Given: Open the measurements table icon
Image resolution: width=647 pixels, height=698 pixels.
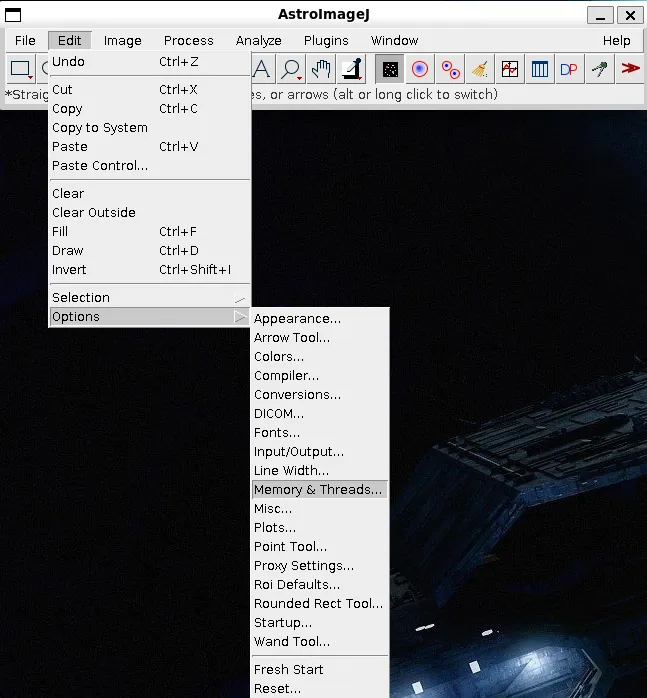Looking at the screenshot, I should pyautogui.click(x=540, y=69).
